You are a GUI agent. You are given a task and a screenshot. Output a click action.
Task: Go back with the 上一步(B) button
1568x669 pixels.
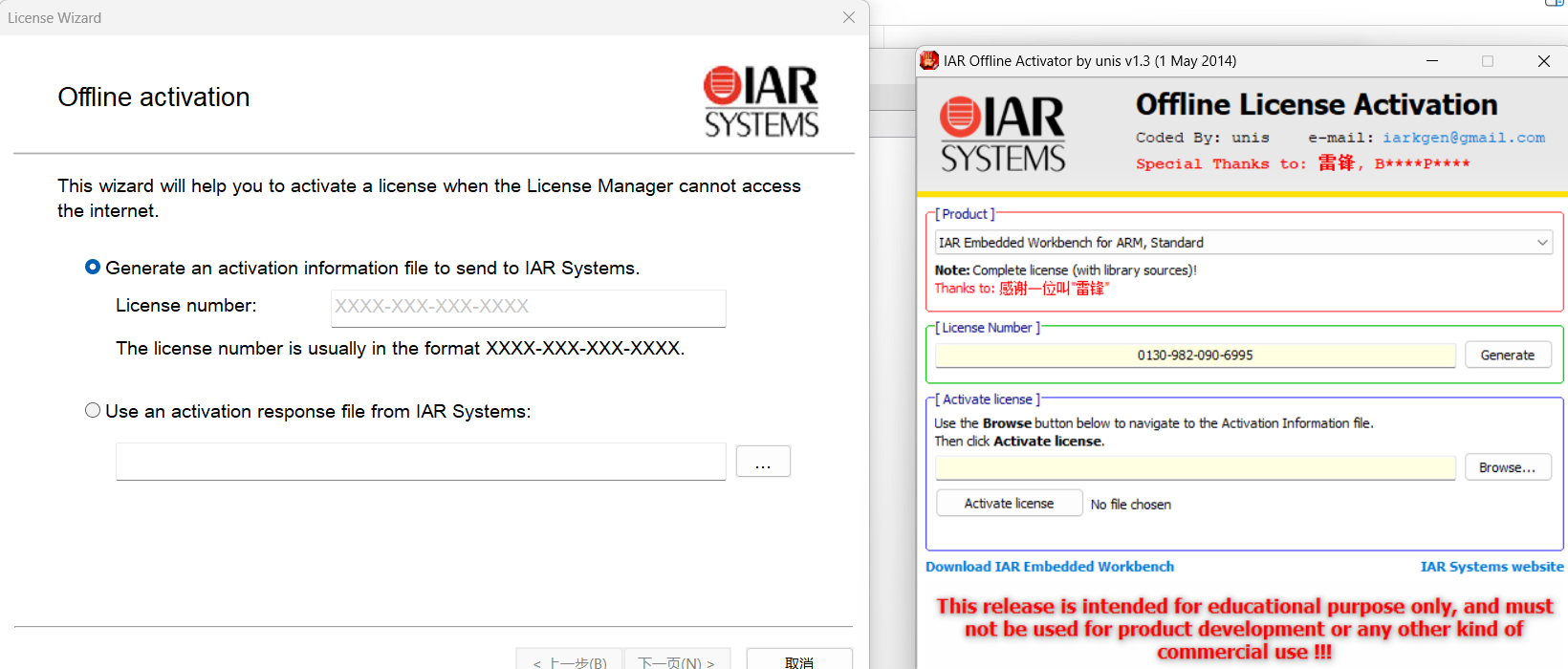pos(570,661)
